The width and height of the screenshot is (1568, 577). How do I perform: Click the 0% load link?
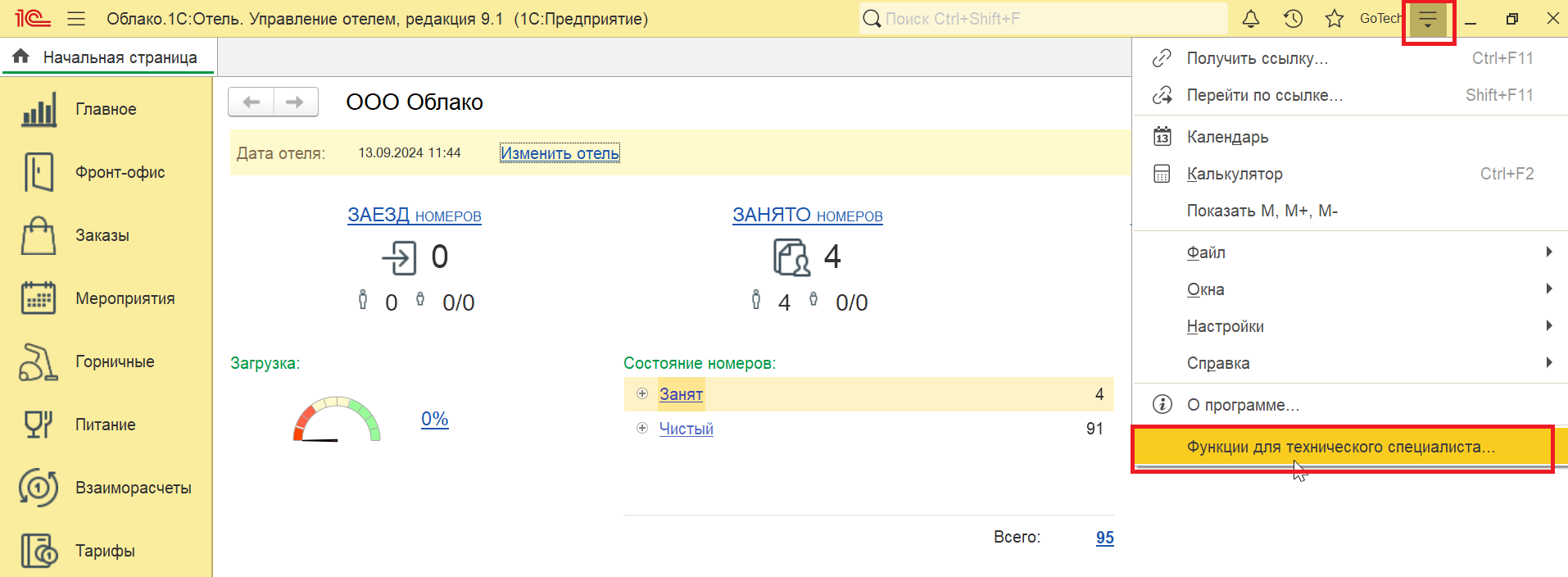(x=434, y=419)
